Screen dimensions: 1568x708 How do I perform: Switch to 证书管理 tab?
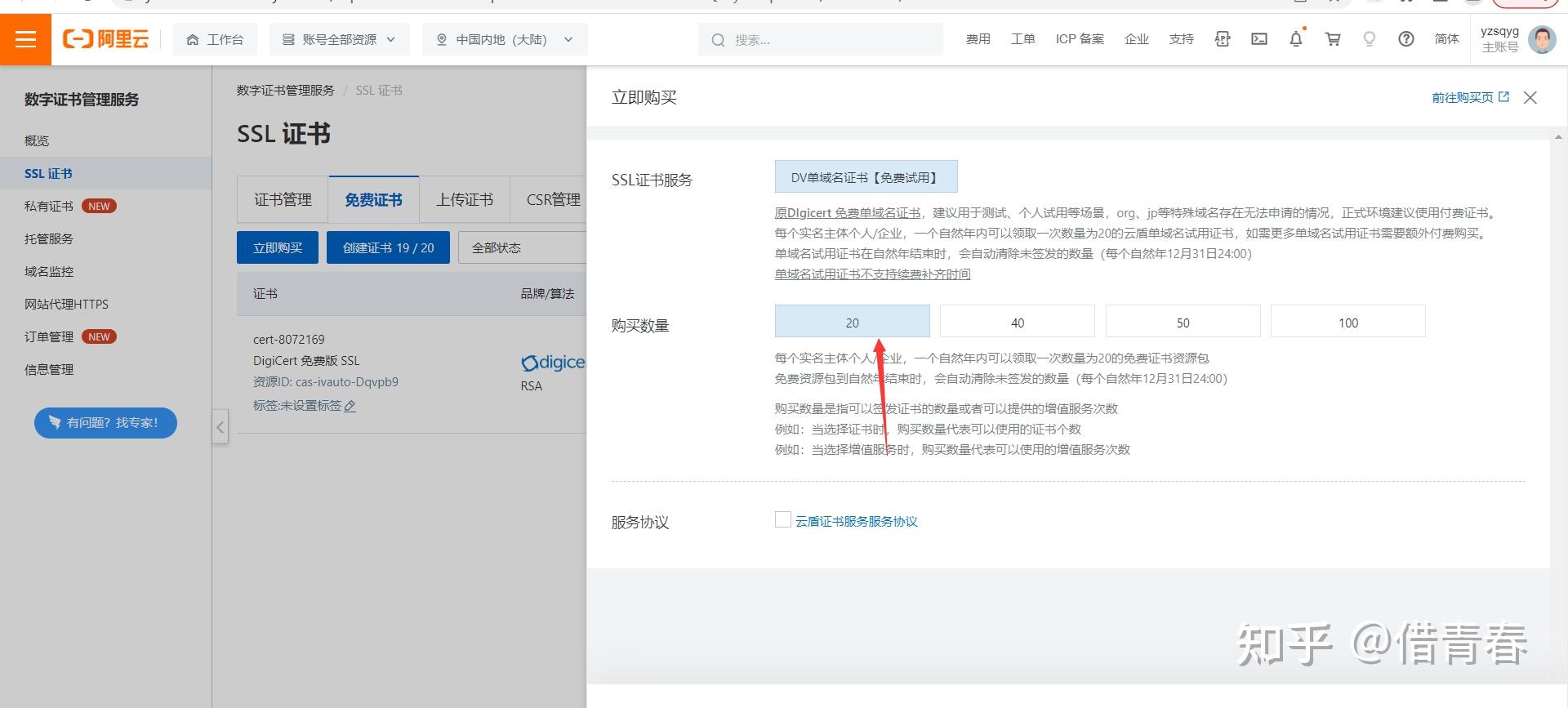tap(283, 199)
